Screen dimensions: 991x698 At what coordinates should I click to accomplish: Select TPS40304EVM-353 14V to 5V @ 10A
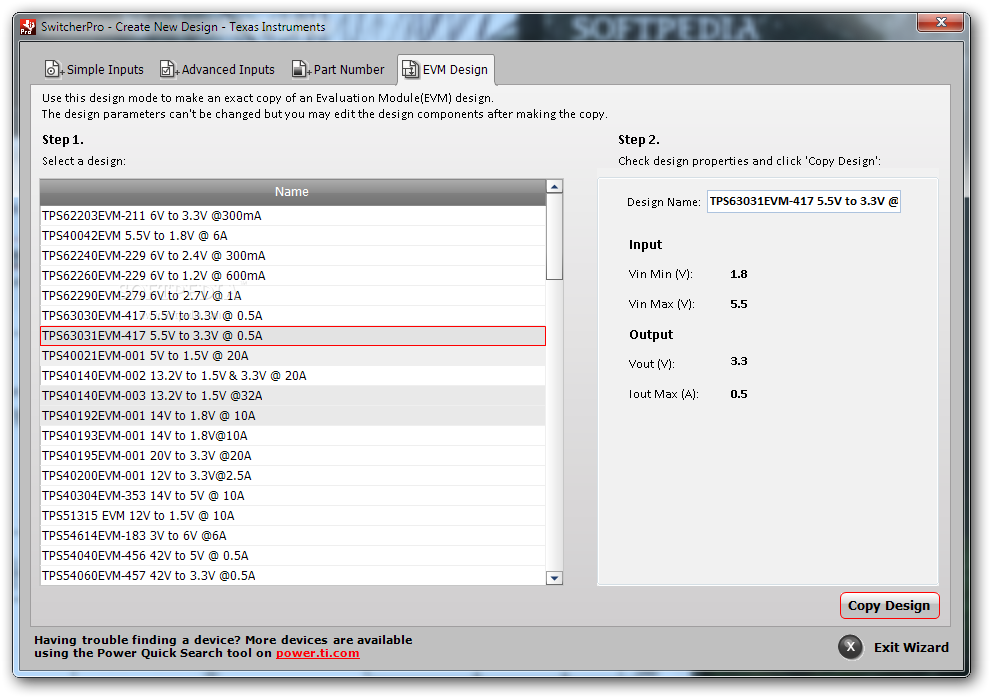tap(293, 496)
